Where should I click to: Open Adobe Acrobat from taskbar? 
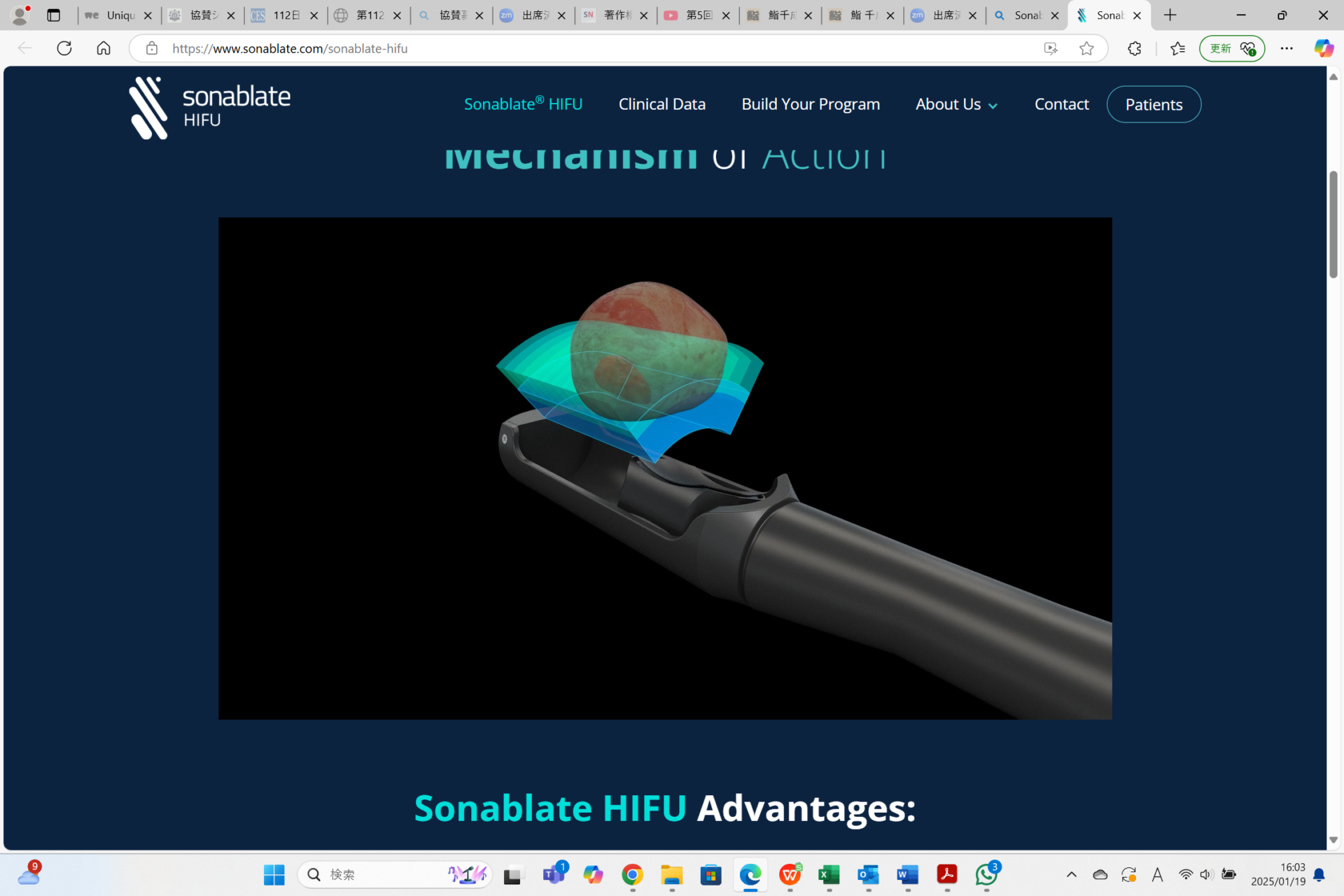(x=947, y=874)
